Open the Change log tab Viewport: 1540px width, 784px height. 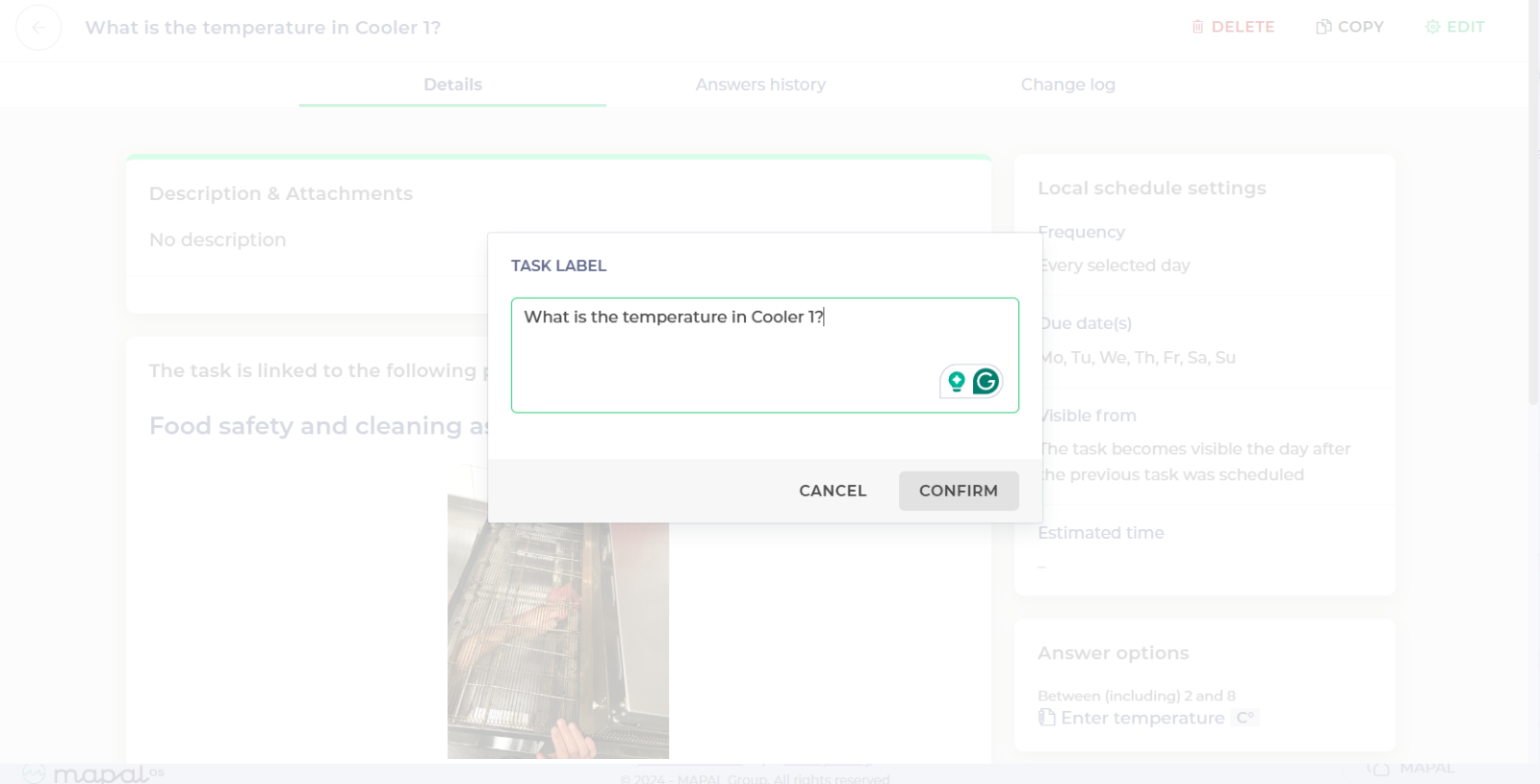pos(1068,85)
